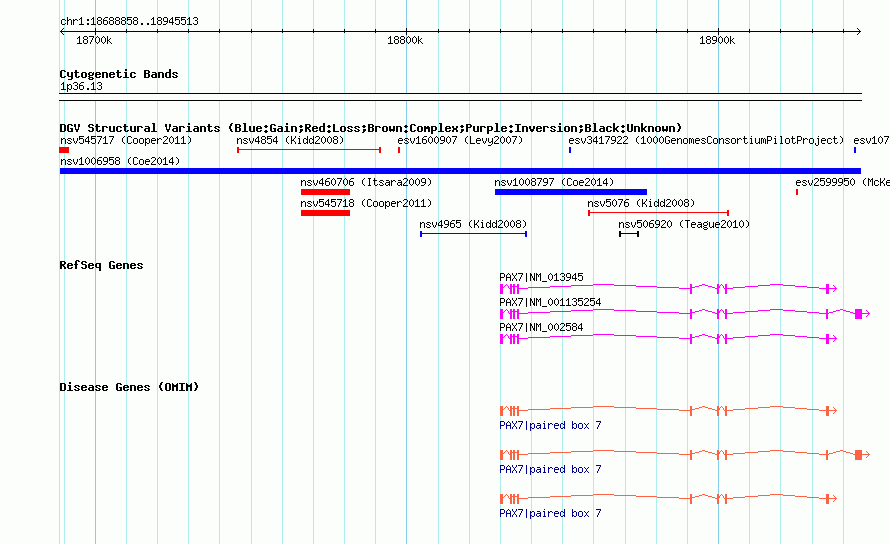This screenshot has height=544, width=890.
Task: Click the second OMIM PAX7|paired box 7 link
Action: point(550,469)
